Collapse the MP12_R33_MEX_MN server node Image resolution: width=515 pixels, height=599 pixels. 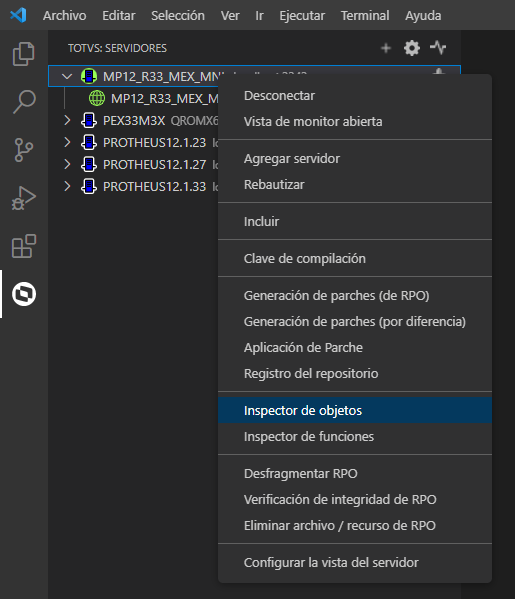click(67, 76)
